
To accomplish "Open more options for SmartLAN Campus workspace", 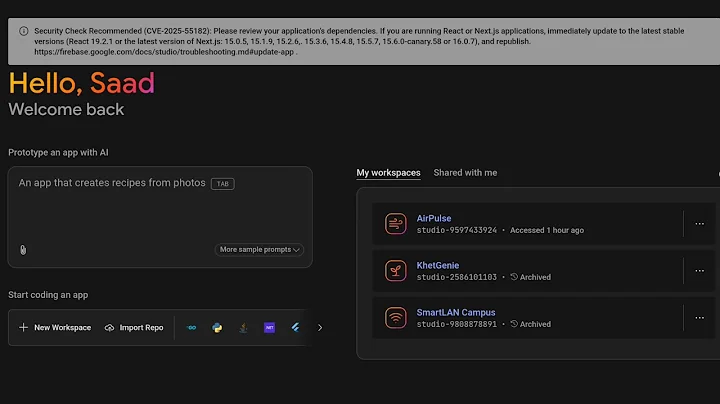I will (699, 318).
